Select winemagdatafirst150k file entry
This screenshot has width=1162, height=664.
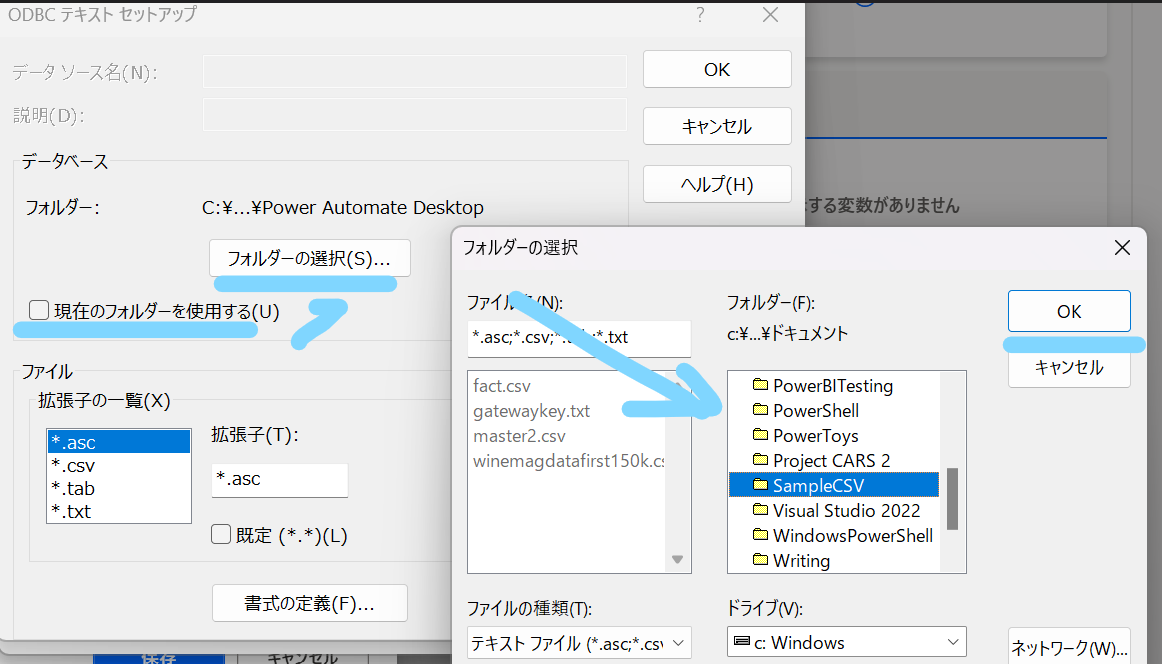pyautogui.click(x=568, y=461)
